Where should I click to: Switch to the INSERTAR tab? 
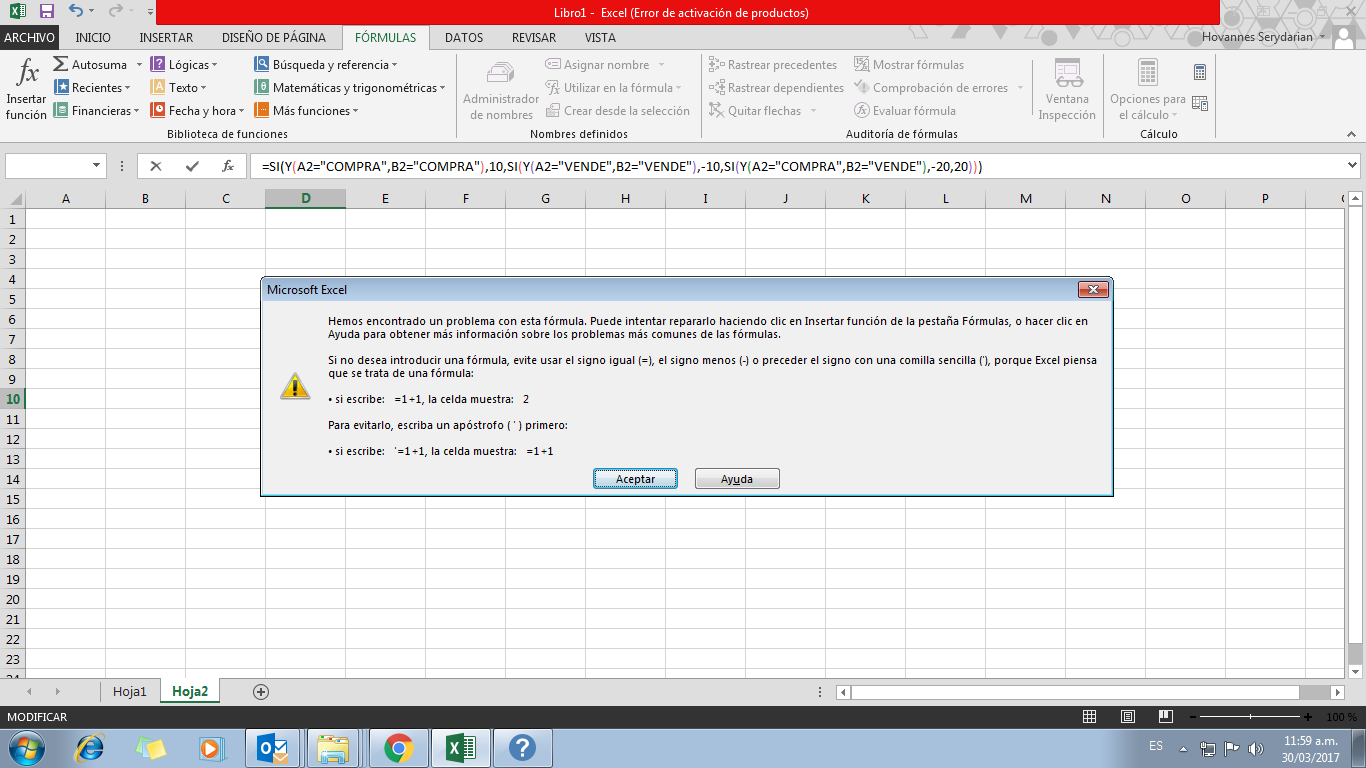point(166,38)
